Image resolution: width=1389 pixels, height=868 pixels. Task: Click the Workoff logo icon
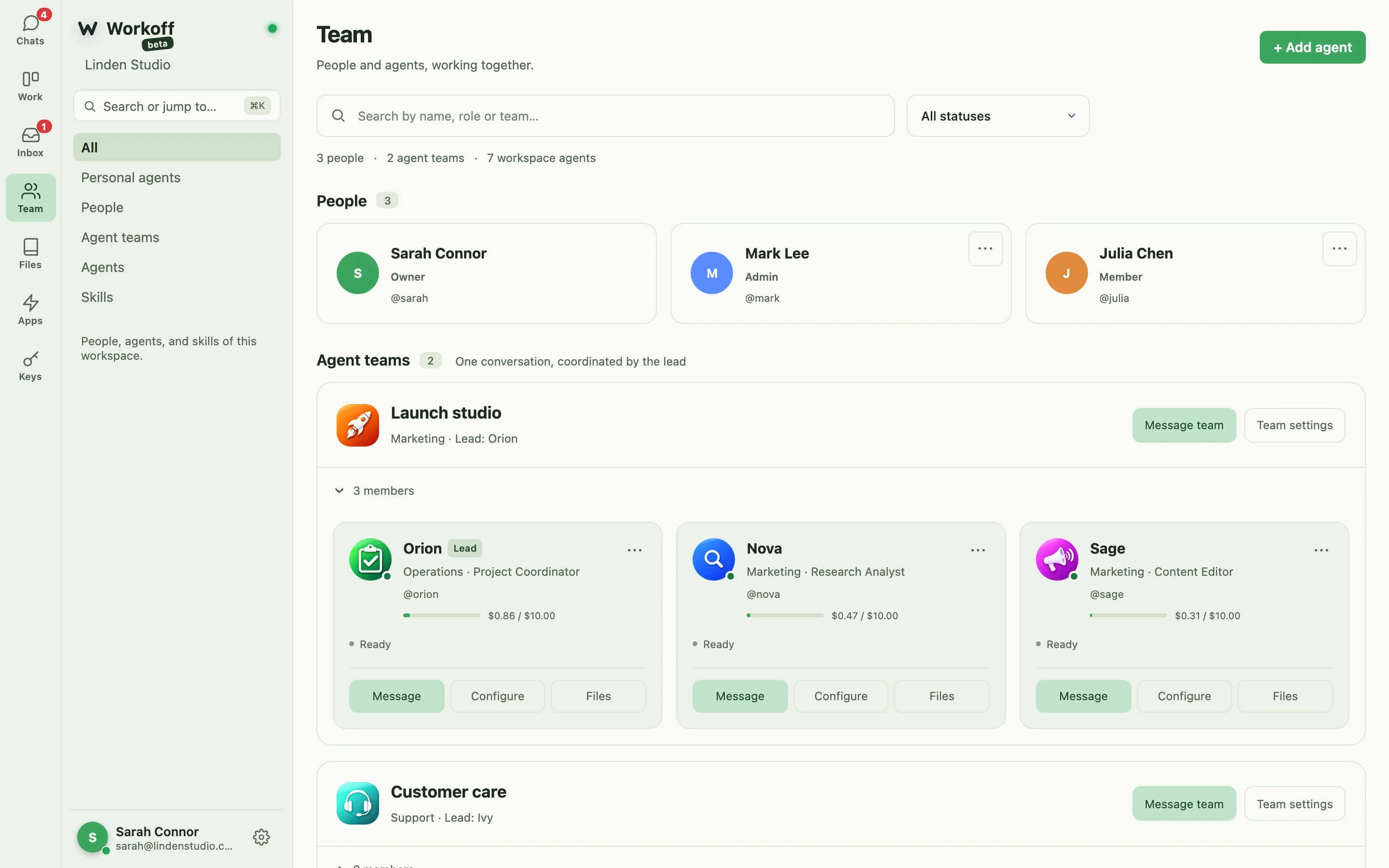tap(88, 29)
